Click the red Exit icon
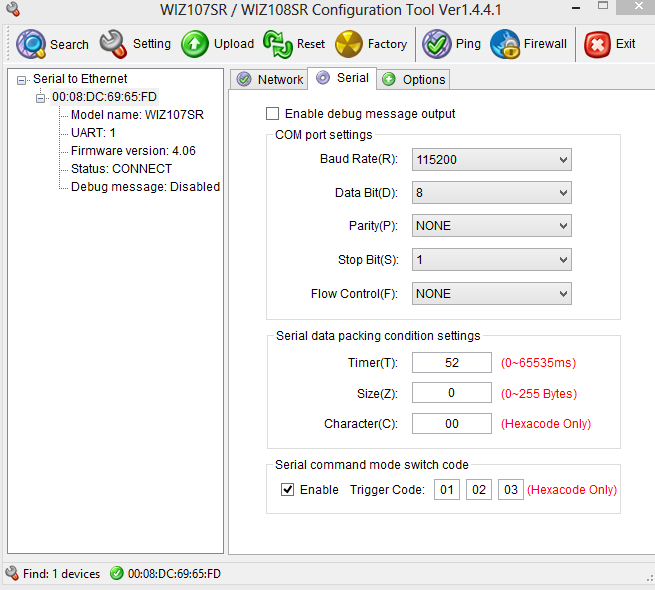Screen dimensions: 655x590 pyautogui.click(x=597, y=44)
